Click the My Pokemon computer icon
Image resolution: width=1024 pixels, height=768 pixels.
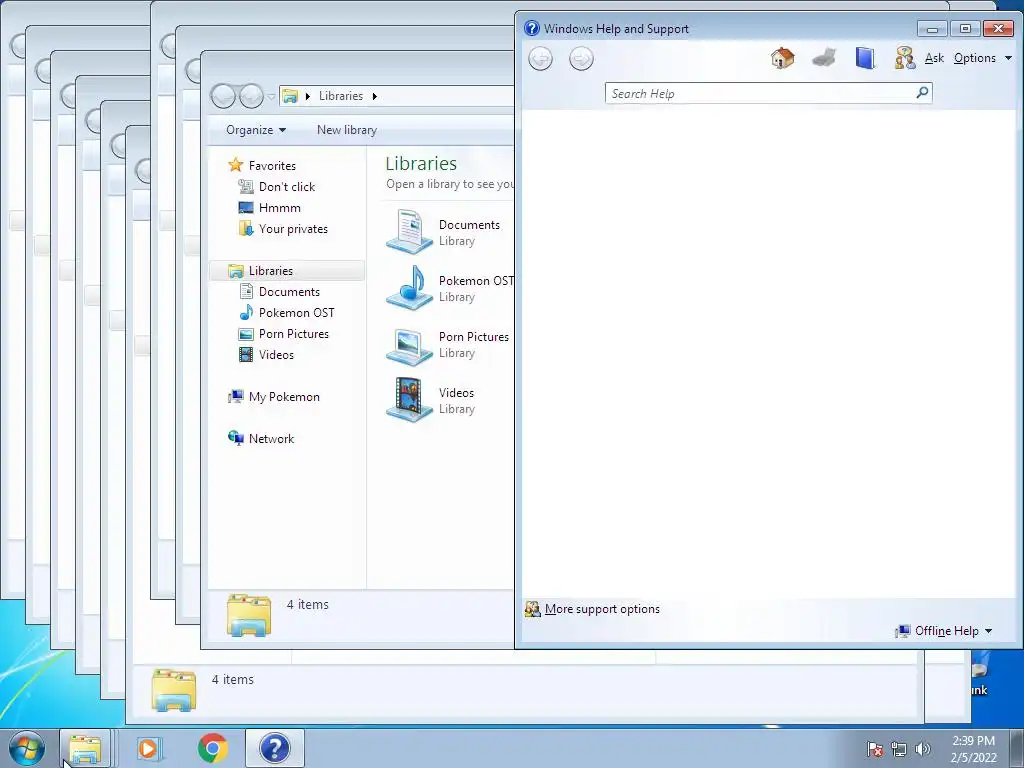[235, 396]
